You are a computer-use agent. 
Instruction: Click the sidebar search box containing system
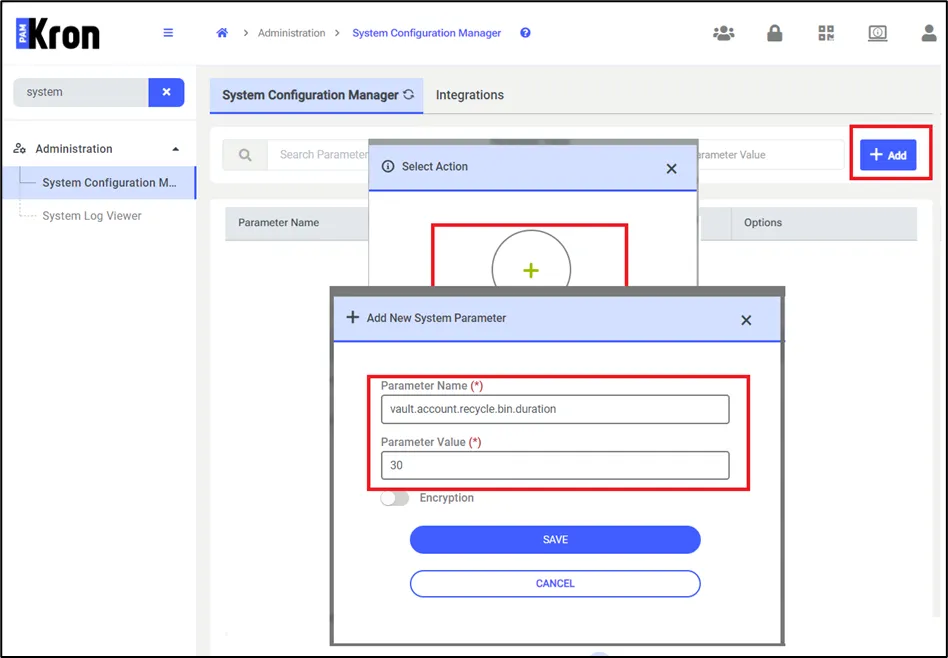click(81, 92)
